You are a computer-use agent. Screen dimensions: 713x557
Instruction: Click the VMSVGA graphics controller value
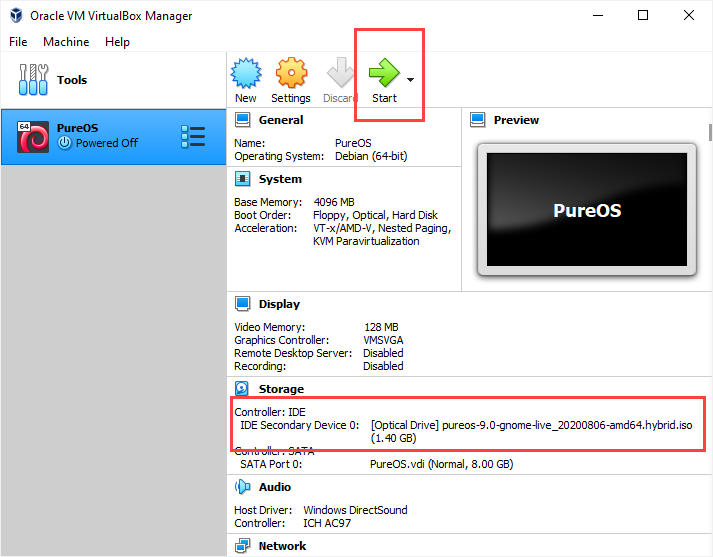[x=383, y=340]
